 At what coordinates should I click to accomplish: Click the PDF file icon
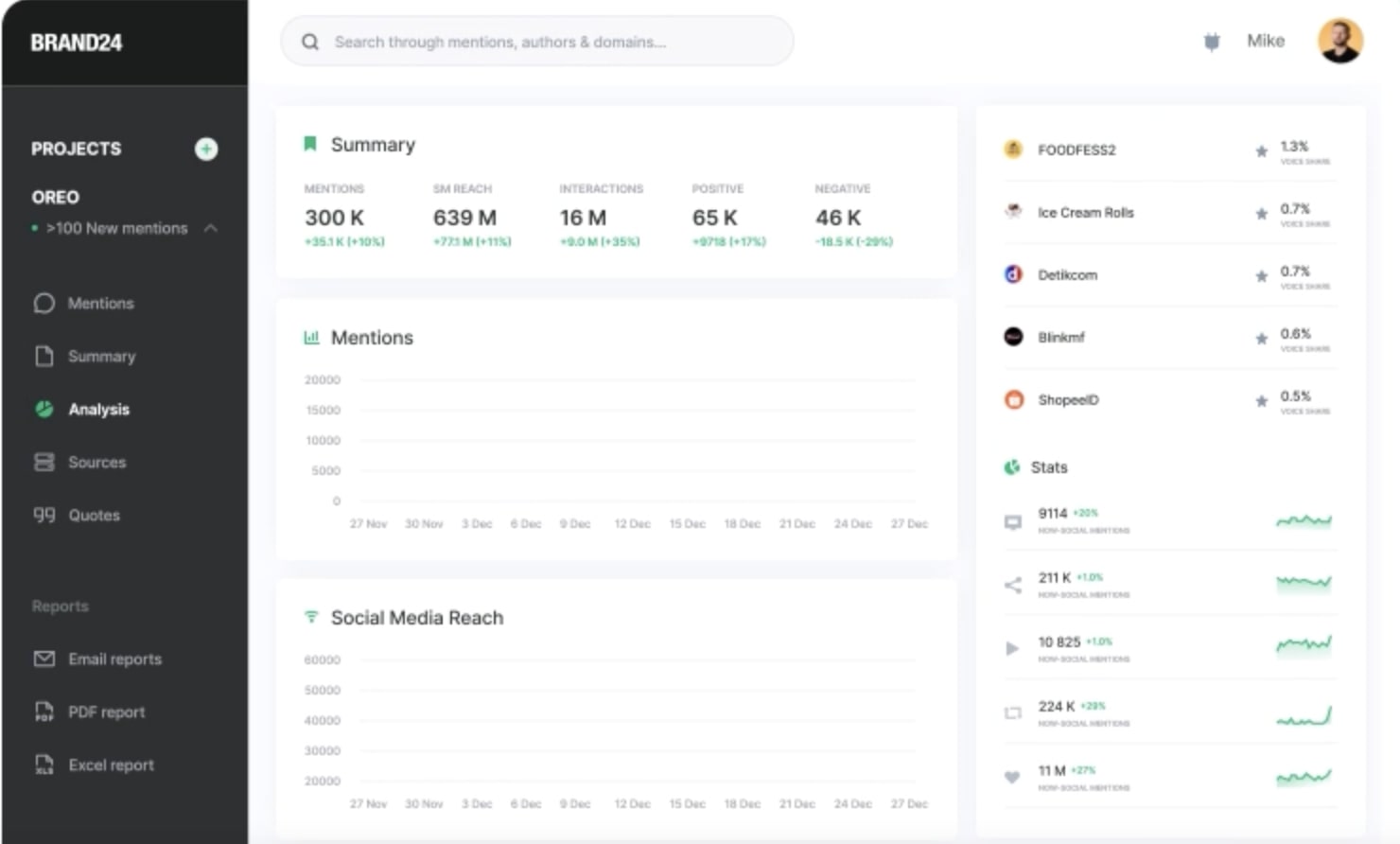pos(44,712)
